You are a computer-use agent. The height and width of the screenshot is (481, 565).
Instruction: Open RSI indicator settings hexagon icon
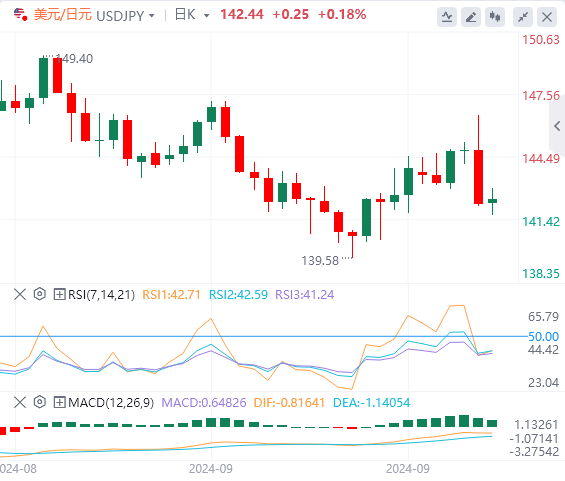40,294
